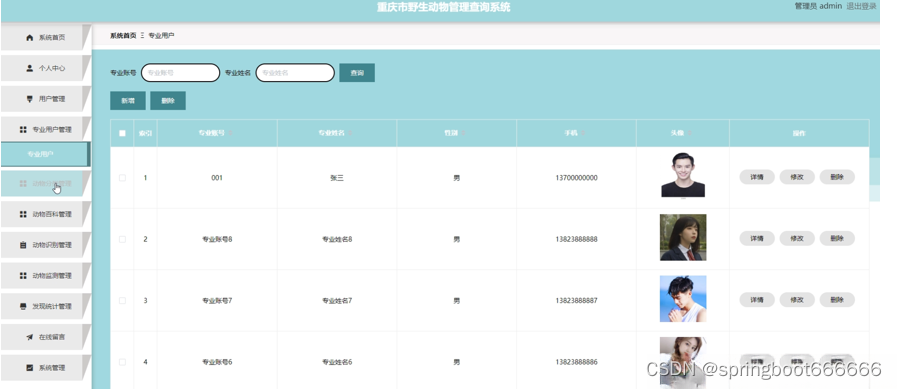The height and width of the screenshot is (389, 897).
Task: Sort table by 专业账号 column arrow
Action: point(231,133)
